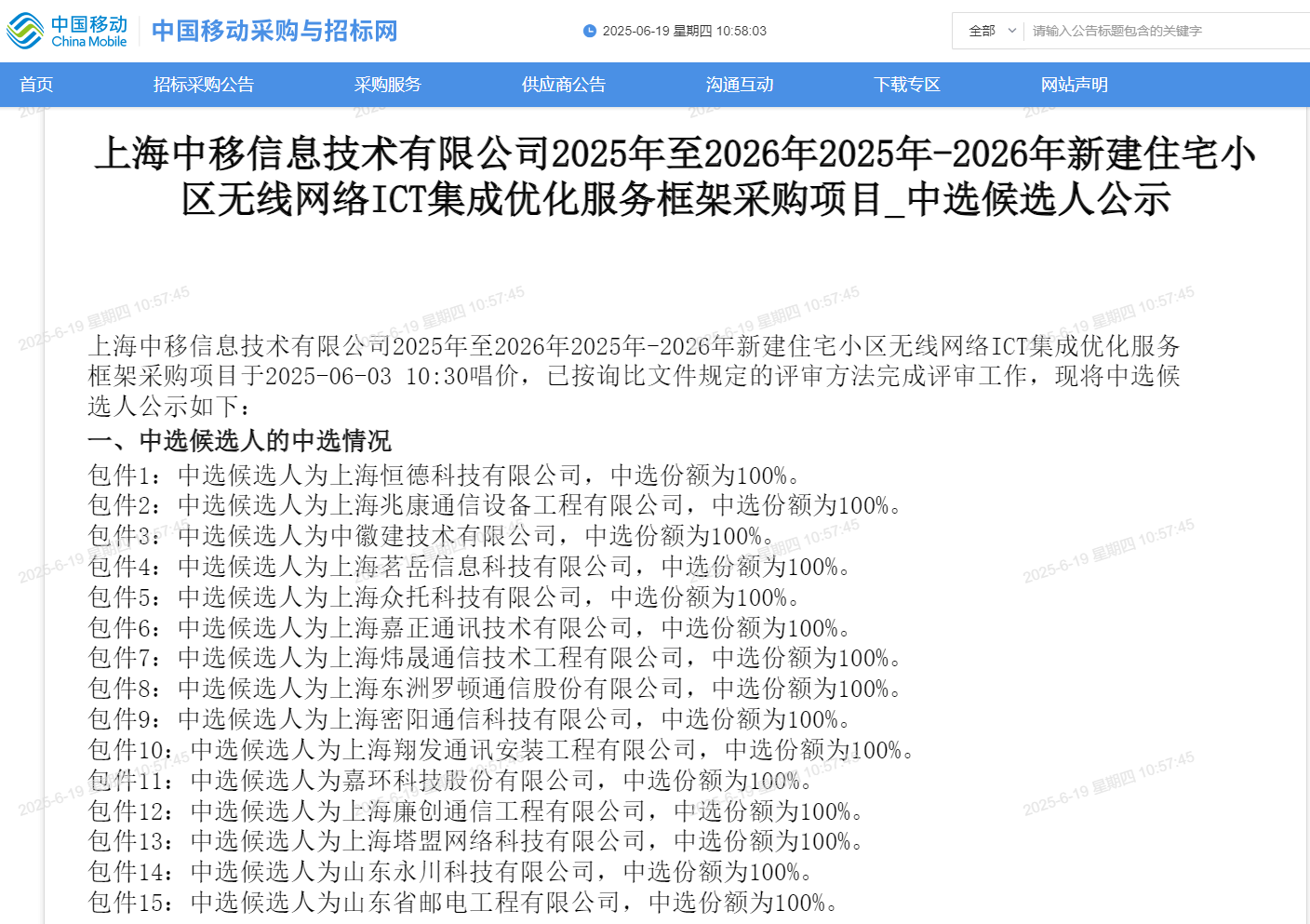The height and width of the screenshot is (924, 1310).
Task: Click the 包件12 line naming 上海廉创通信工程有限公司
Action: point(476,811)
